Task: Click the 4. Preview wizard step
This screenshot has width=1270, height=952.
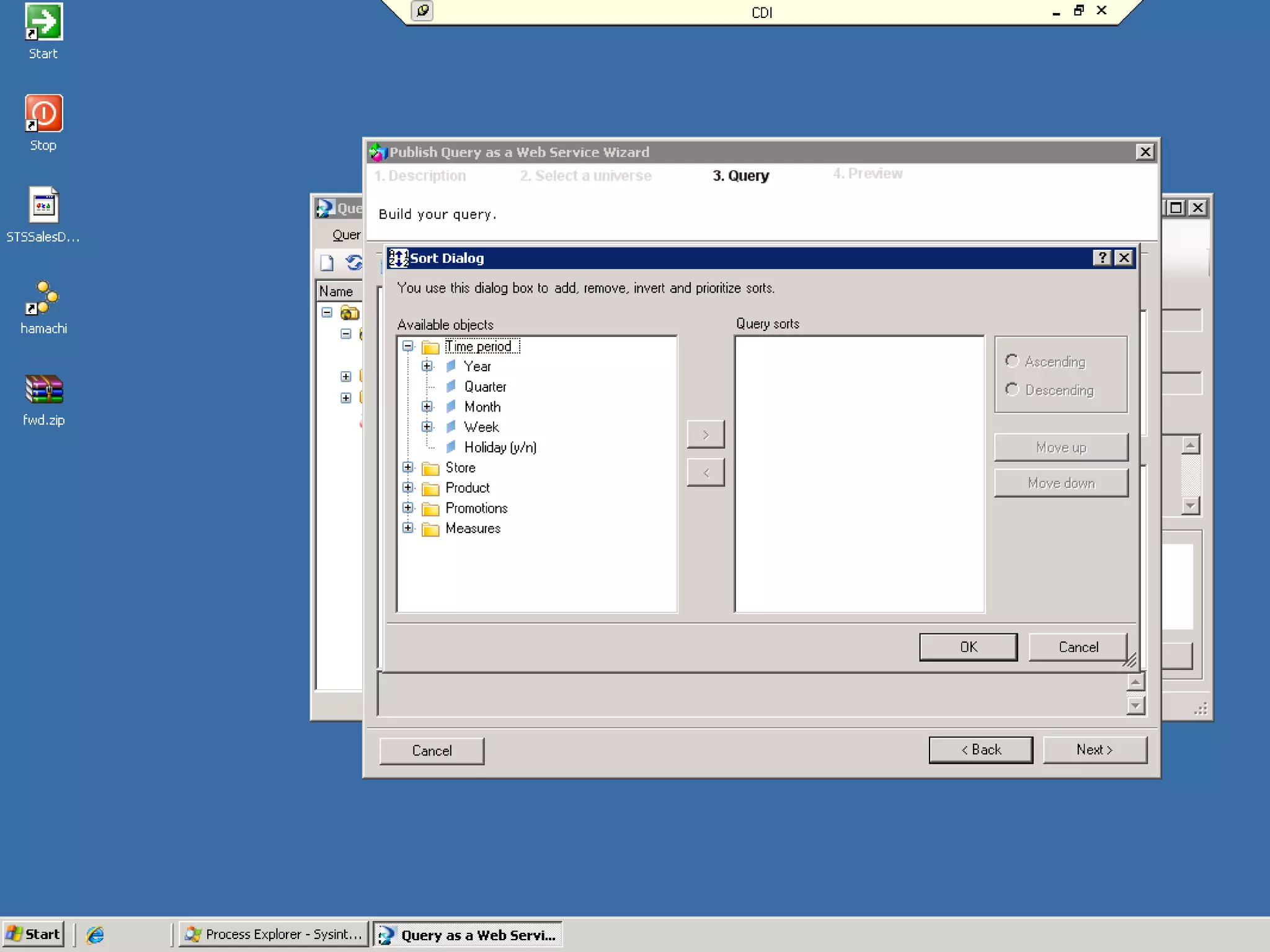Action: 868,174
